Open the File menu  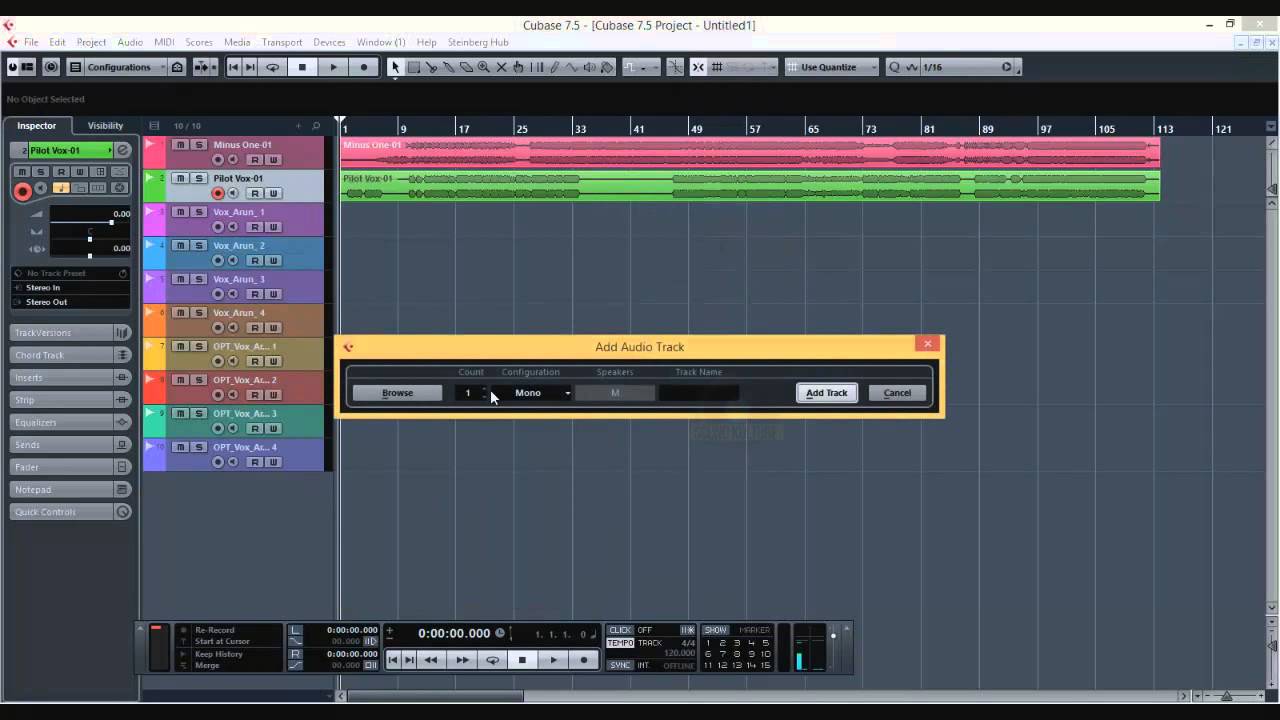point(31,42)
